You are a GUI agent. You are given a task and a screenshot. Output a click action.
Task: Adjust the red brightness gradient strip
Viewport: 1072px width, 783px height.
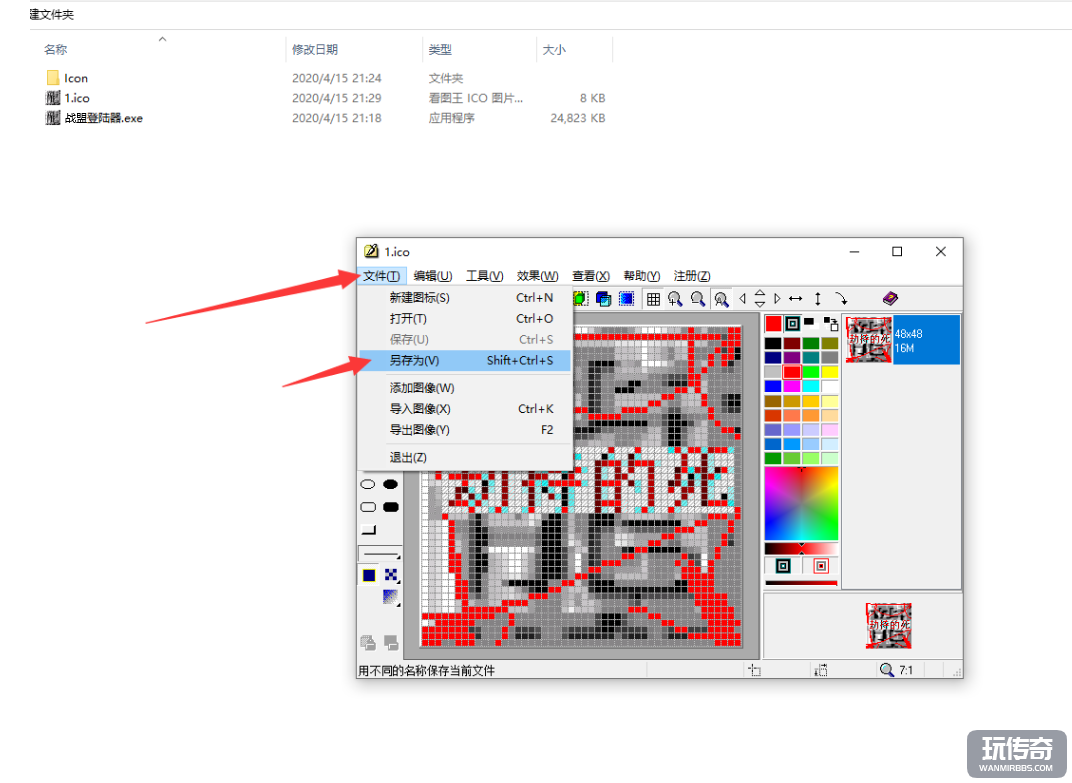tap(801, 549)
